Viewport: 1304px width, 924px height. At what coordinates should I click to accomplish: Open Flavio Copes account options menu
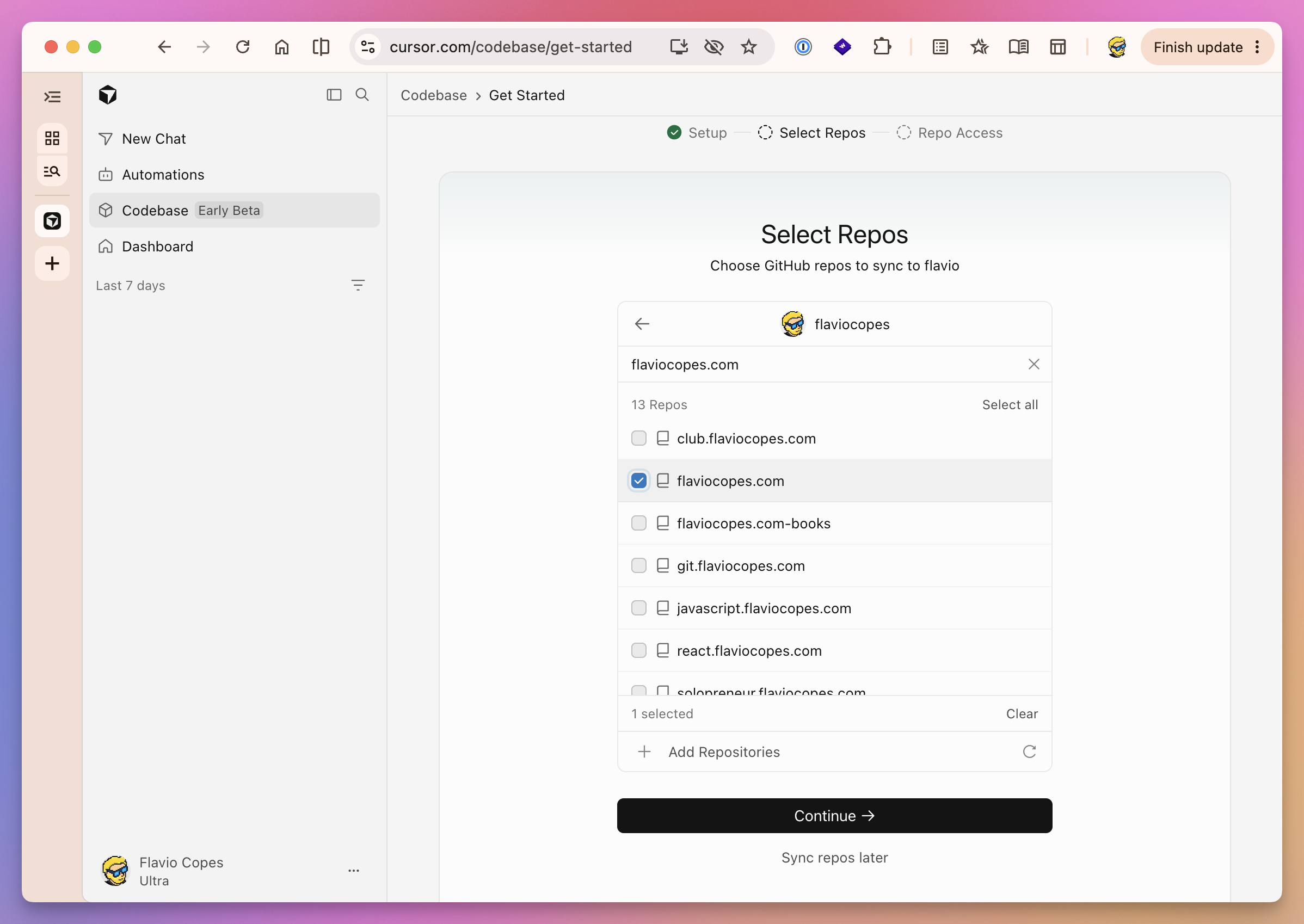point(354,871)
